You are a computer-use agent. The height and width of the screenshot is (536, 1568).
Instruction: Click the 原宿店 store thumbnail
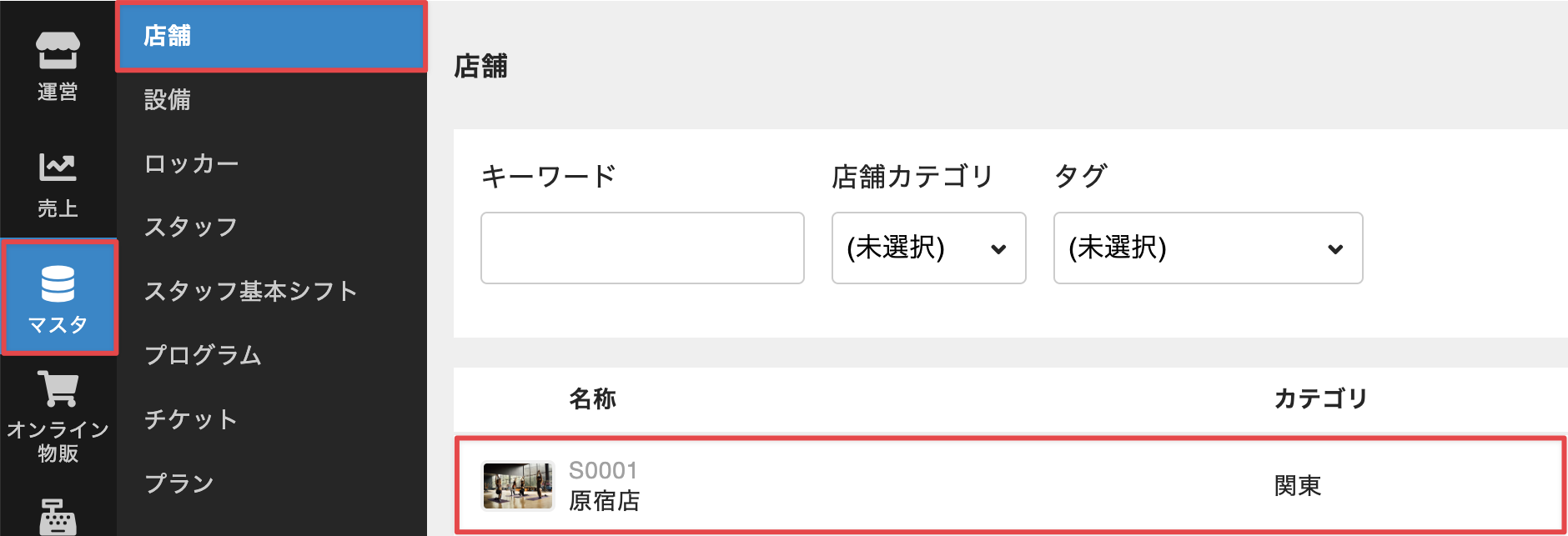pyautogui.click(x=518, y=485)
